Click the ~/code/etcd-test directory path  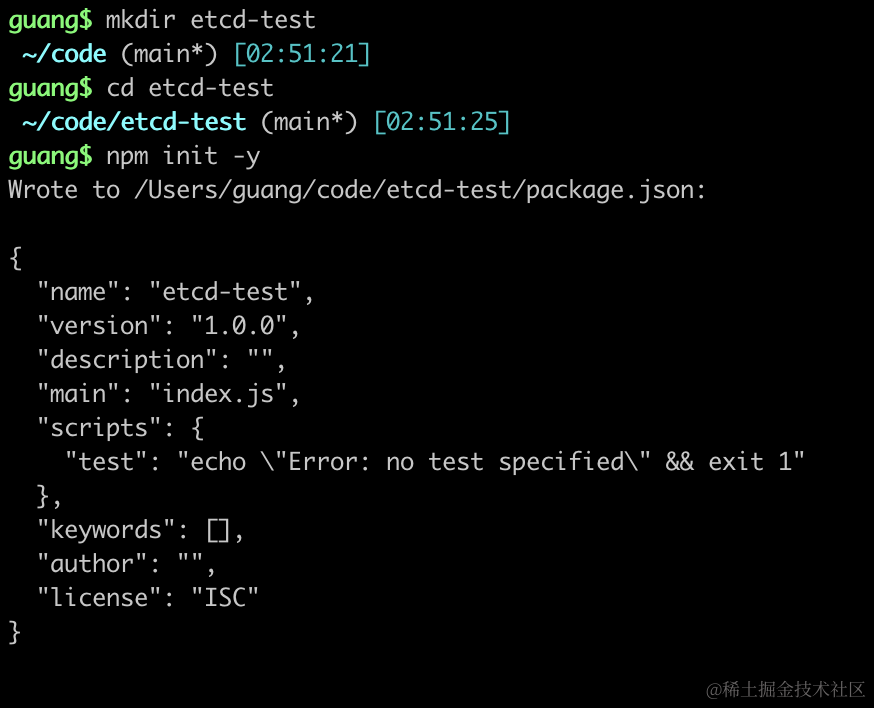[x=134, y=122]
